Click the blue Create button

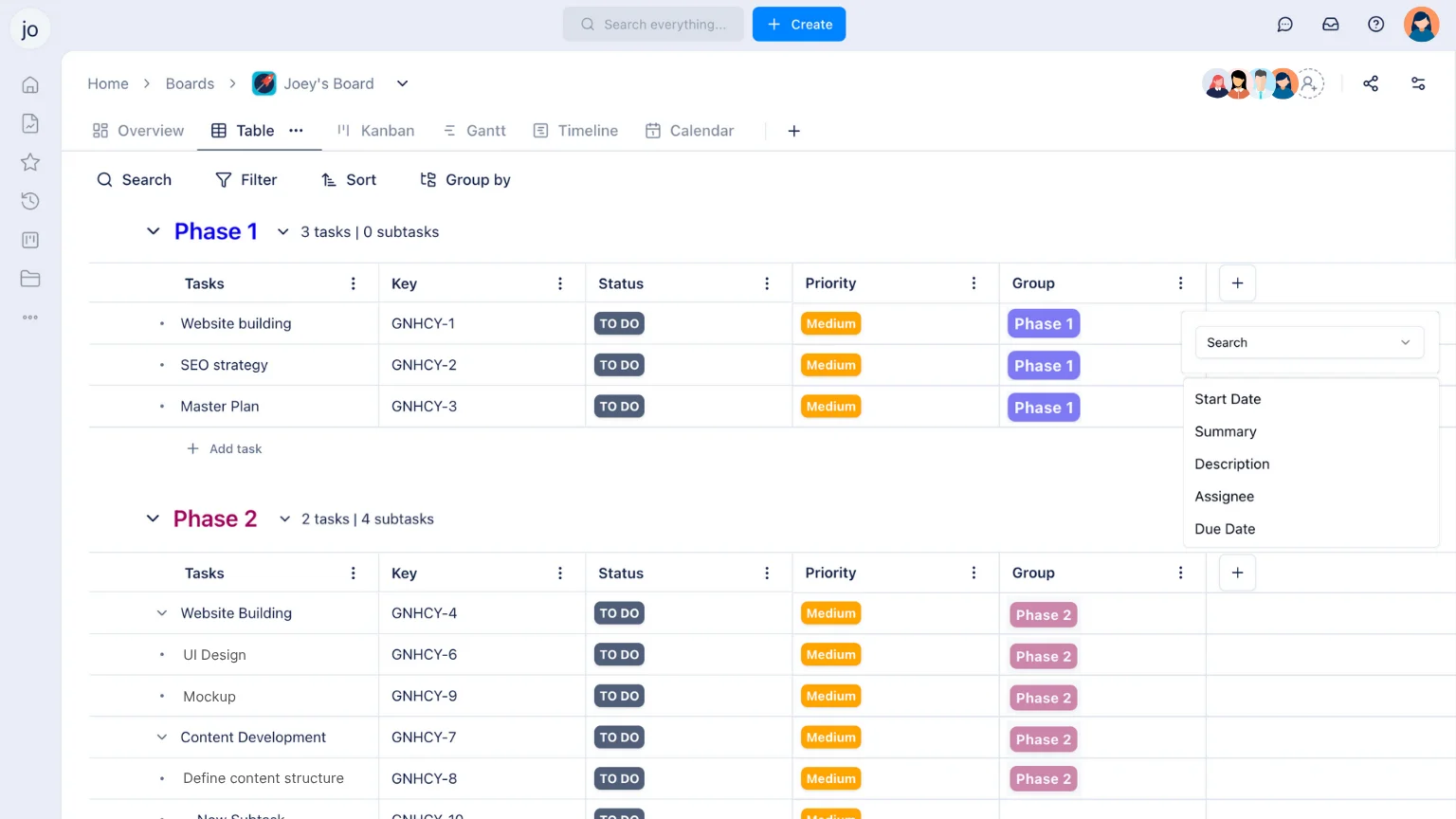[798, 25]
